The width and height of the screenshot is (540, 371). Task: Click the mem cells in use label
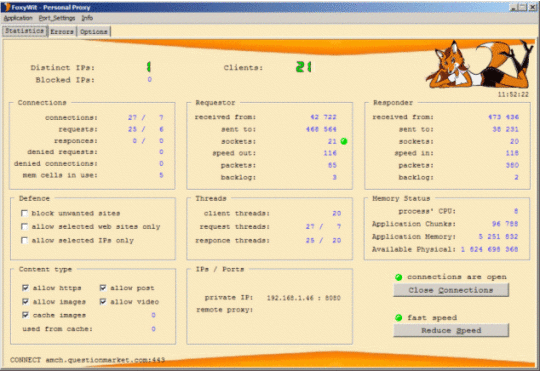tap(60, 175)
